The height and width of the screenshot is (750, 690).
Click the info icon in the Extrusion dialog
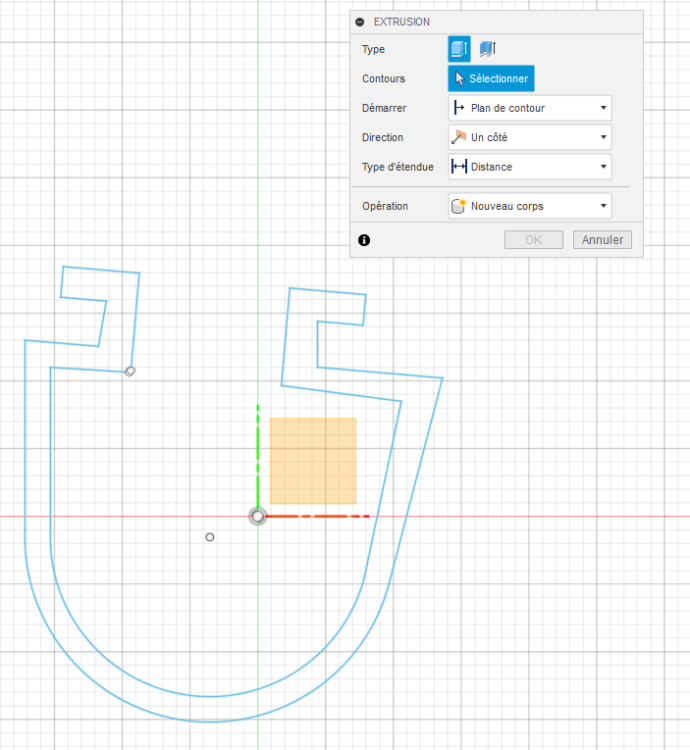pos(364,240)
